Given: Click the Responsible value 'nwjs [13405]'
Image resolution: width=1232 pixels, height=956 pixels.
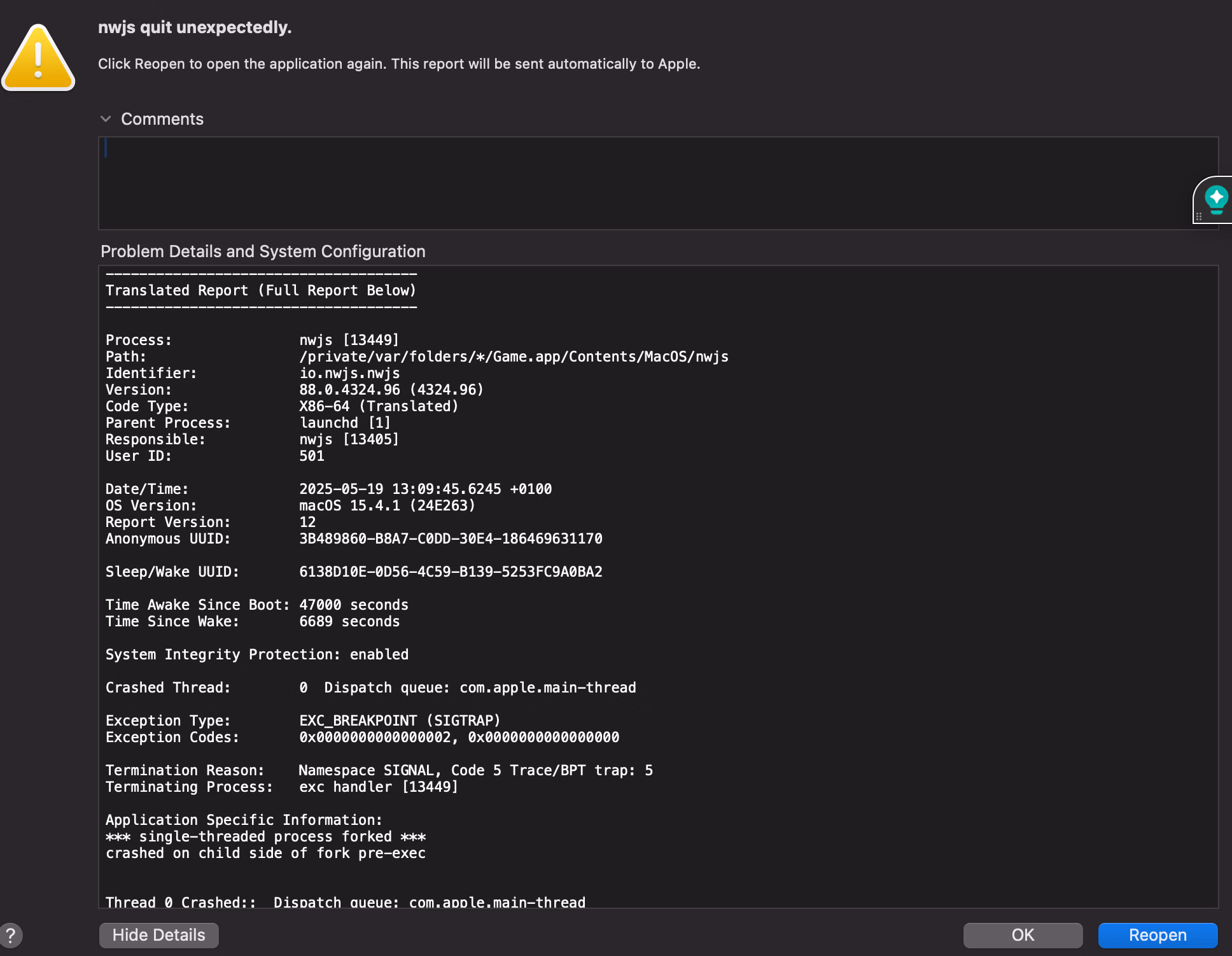Looking at the screenshot, I should (x=349, y=439).
